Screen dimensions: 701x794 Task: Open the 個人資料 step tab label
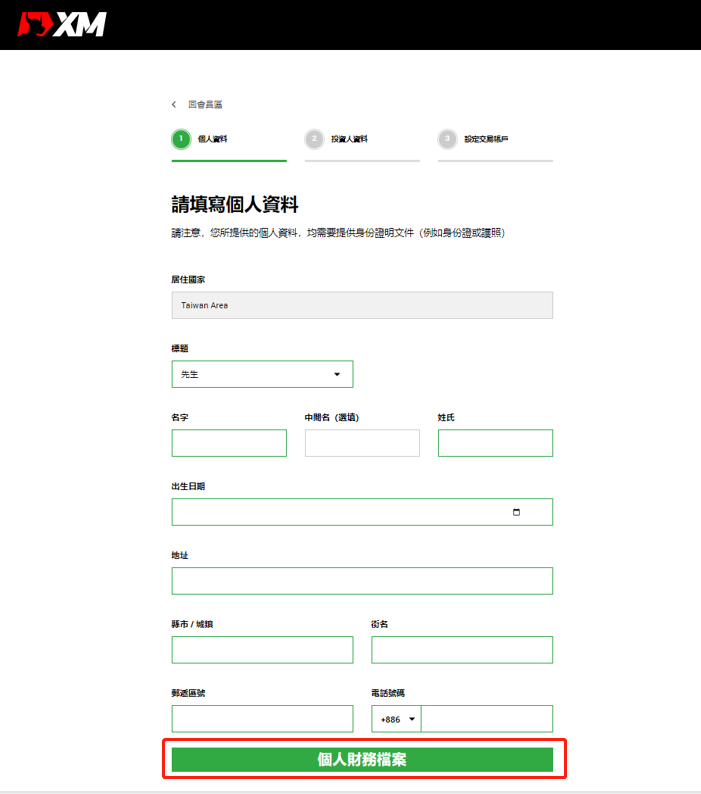tap(213, 139)
